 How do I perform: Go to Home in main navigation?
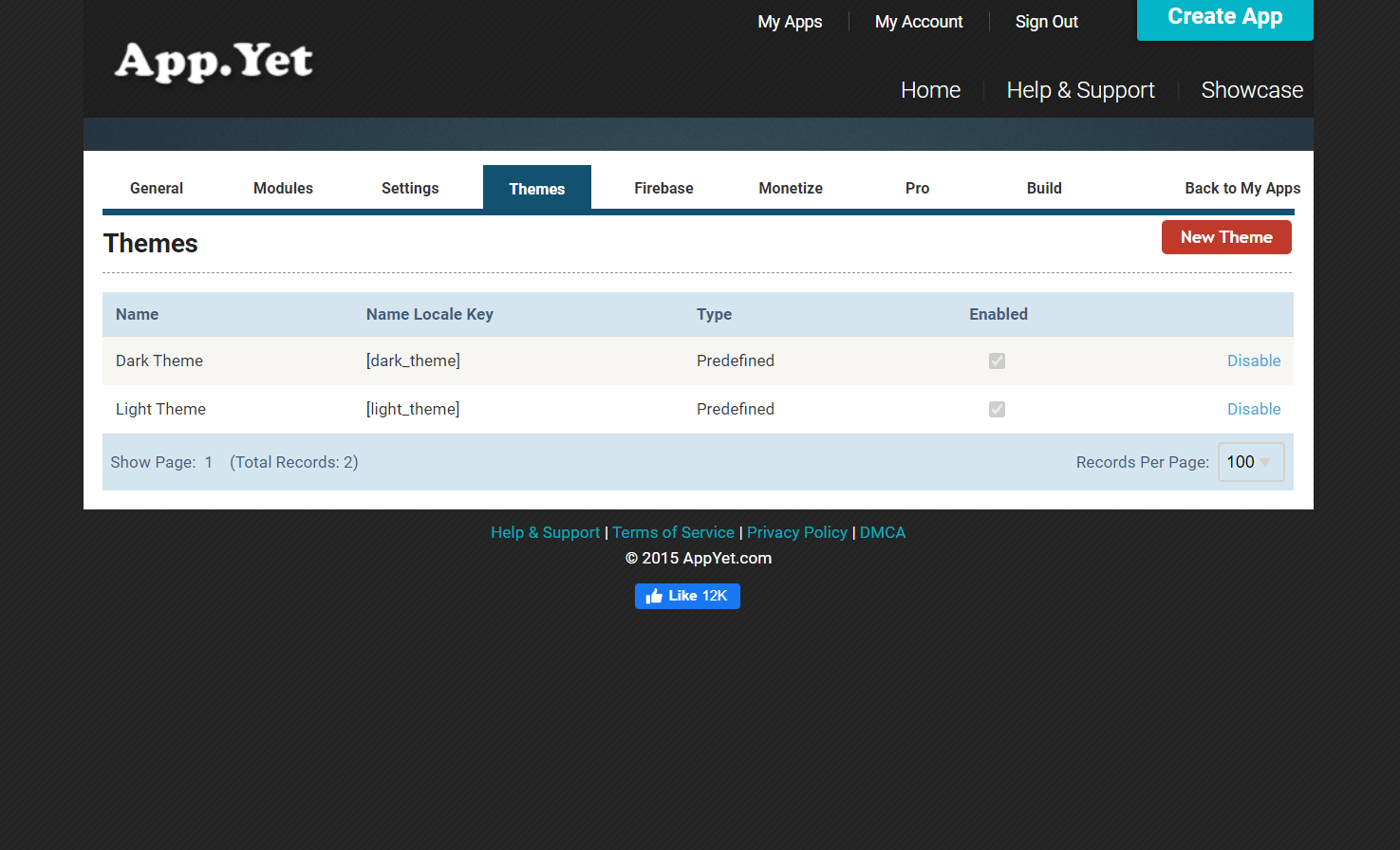coord(930,90)
